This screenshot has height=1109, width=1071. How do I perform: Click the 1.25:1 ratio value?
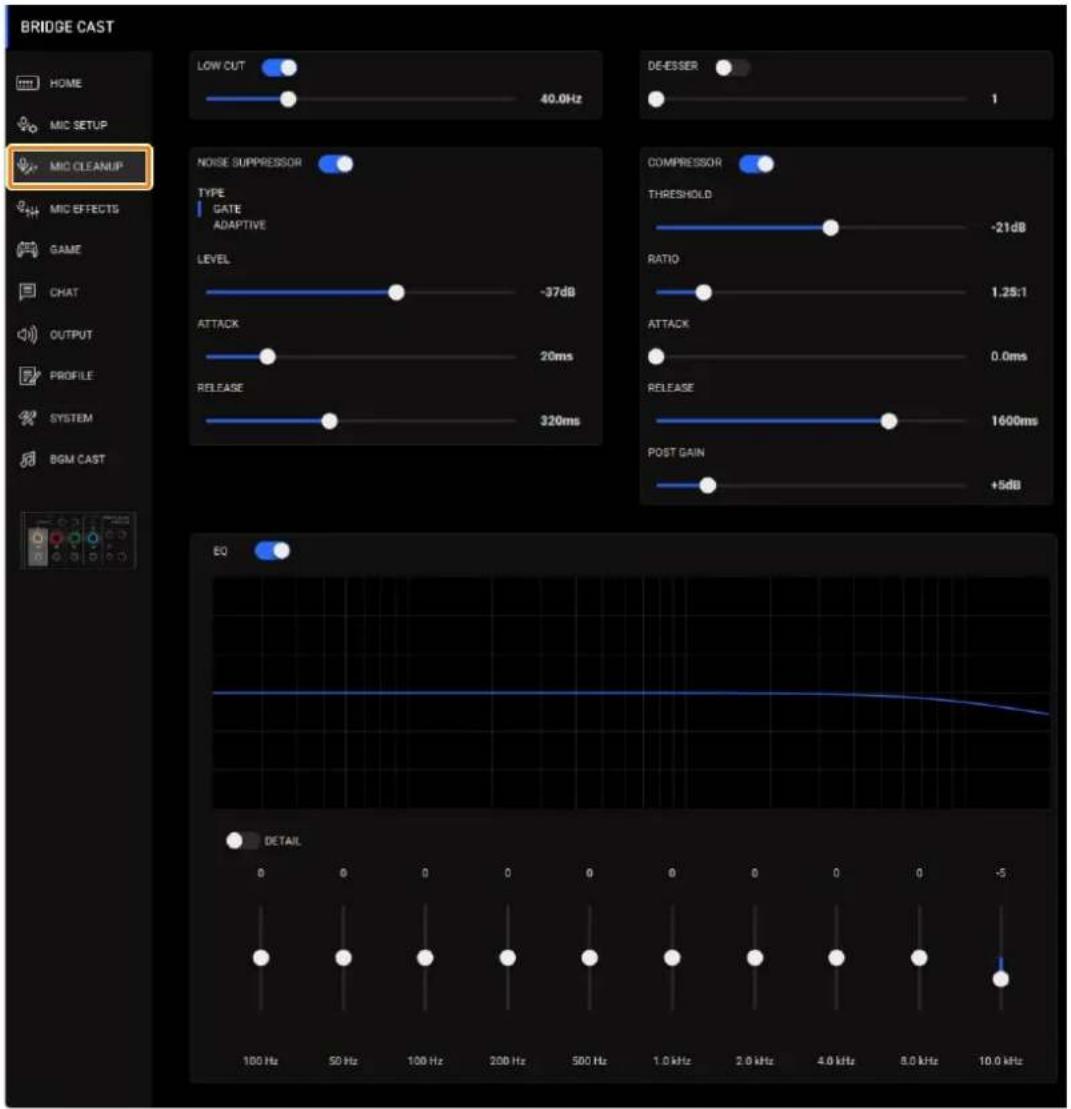click(x=1009, y=292)
